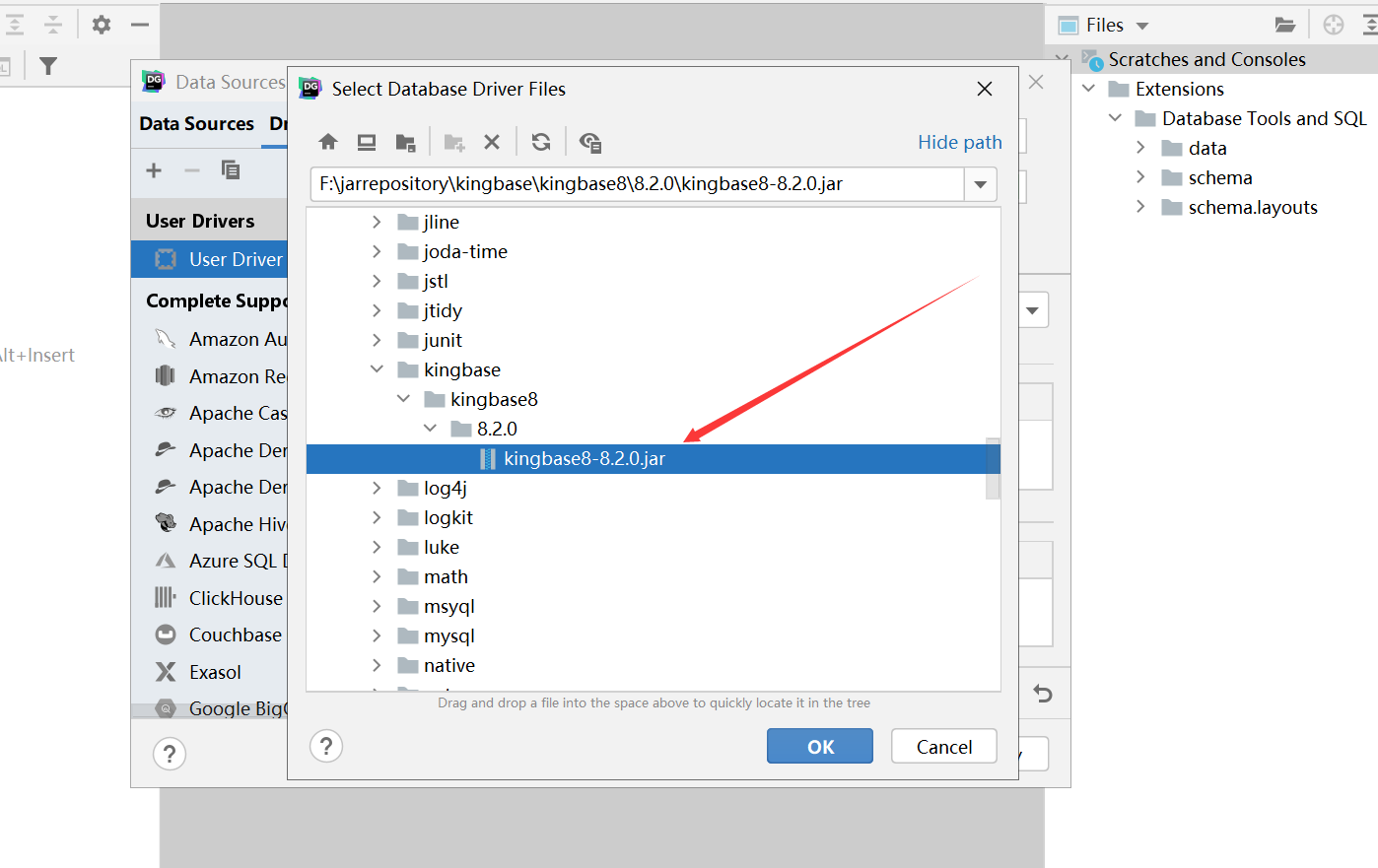
Task: Select ClickHouse driver
Action: coord(209,598)
